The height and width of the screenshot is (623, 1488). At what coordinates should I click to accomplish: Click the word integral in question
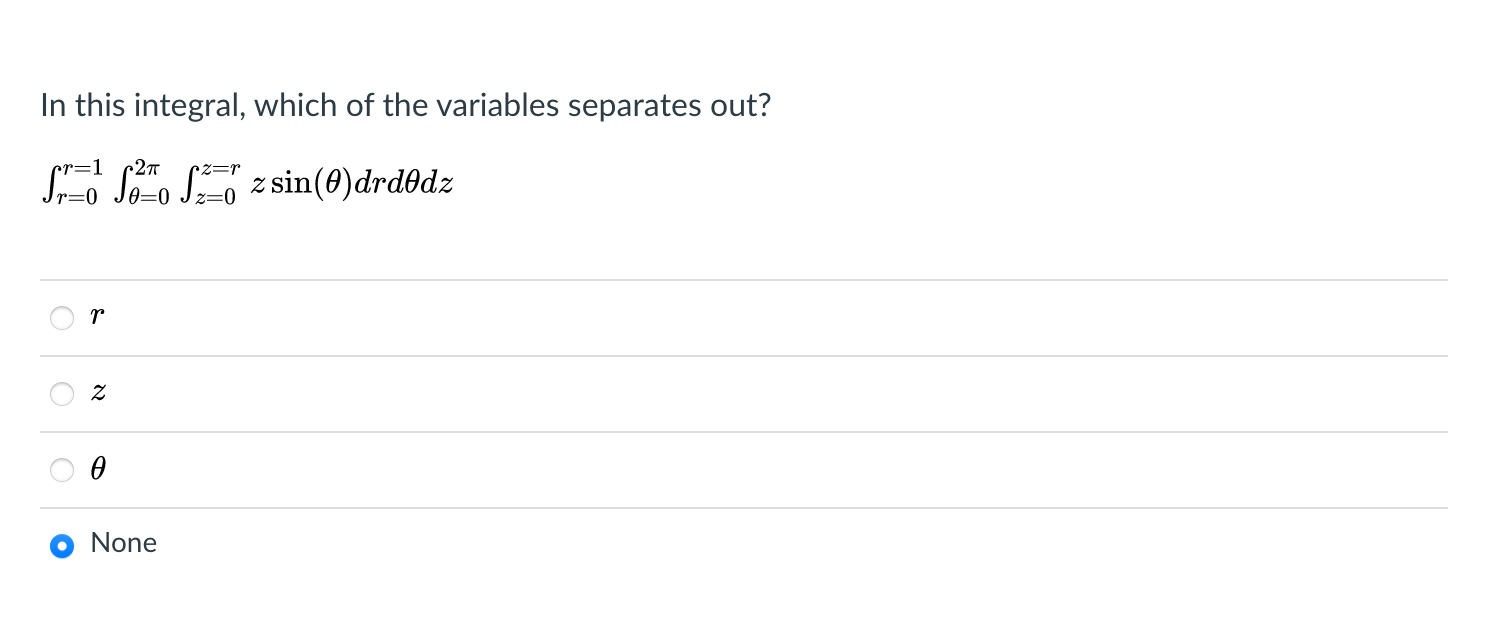(x=183, y=106)
